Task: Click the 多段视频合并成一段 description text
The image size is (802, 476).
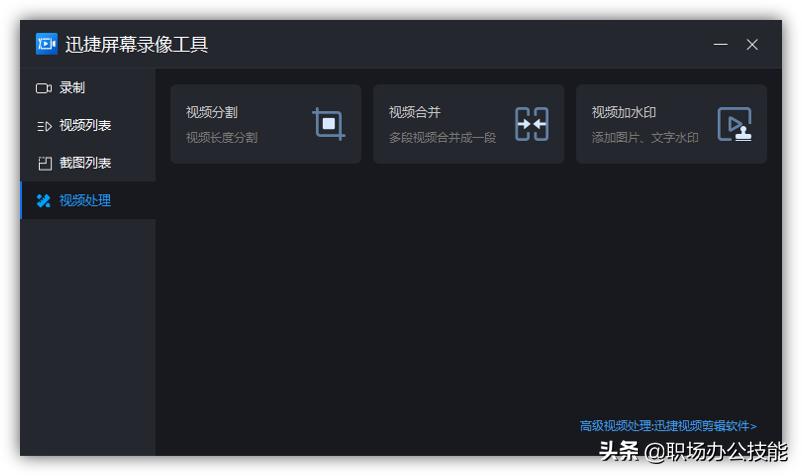Action: point(442,137)
